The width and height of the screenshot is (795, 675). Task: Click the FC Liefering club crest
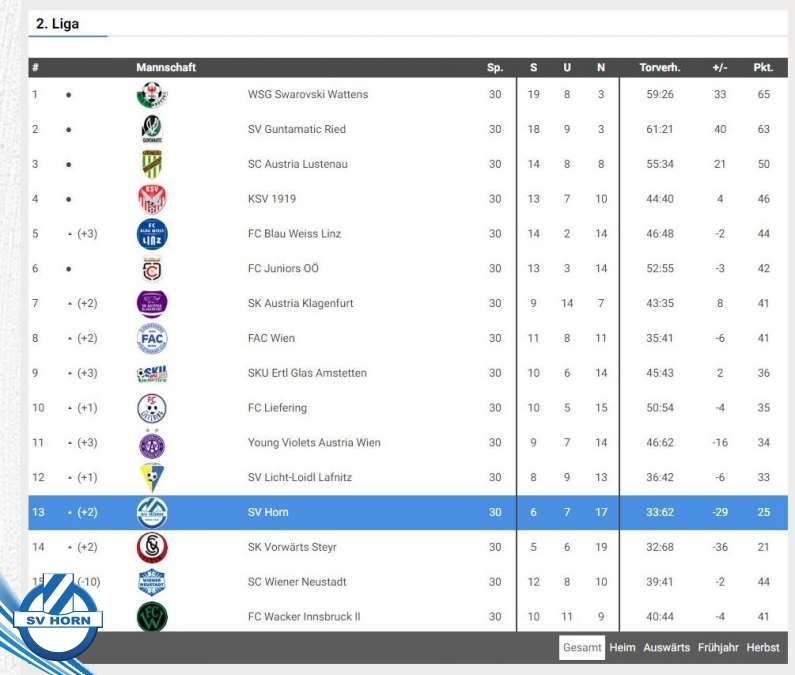coord(152,408)
